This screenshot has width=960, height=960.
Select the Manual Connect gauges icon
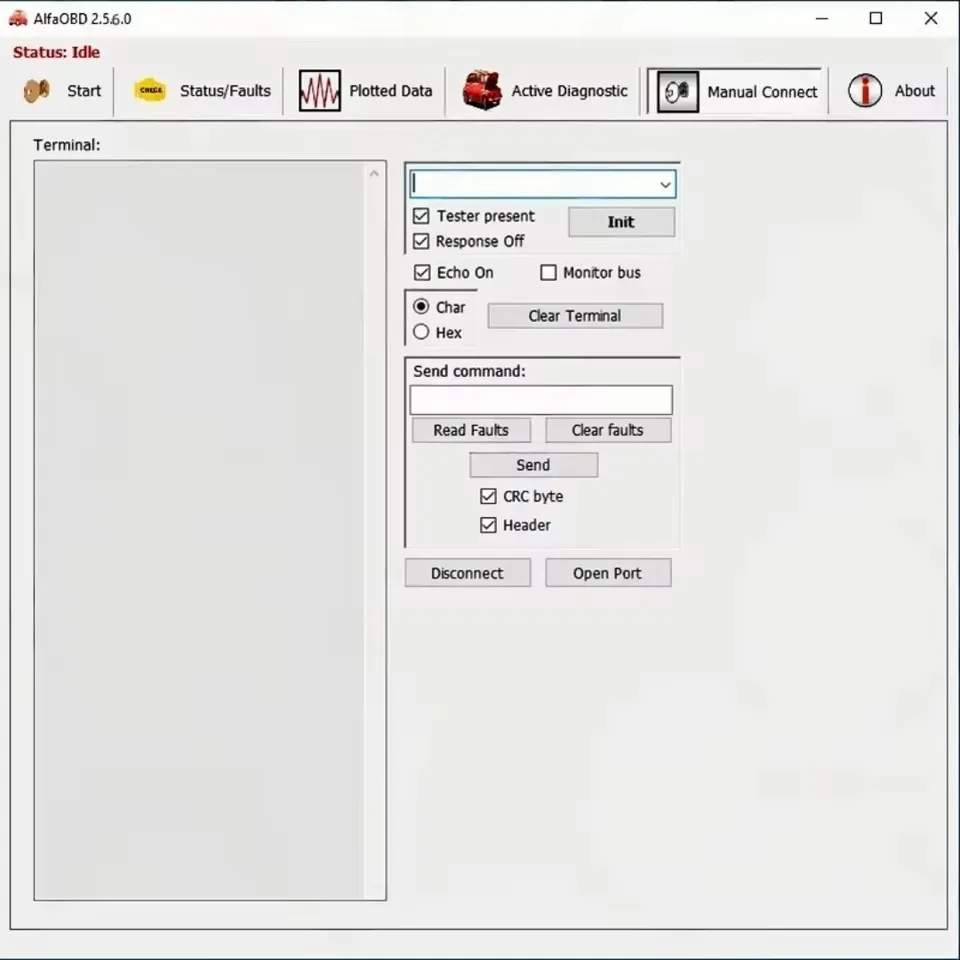click(677, 91)
